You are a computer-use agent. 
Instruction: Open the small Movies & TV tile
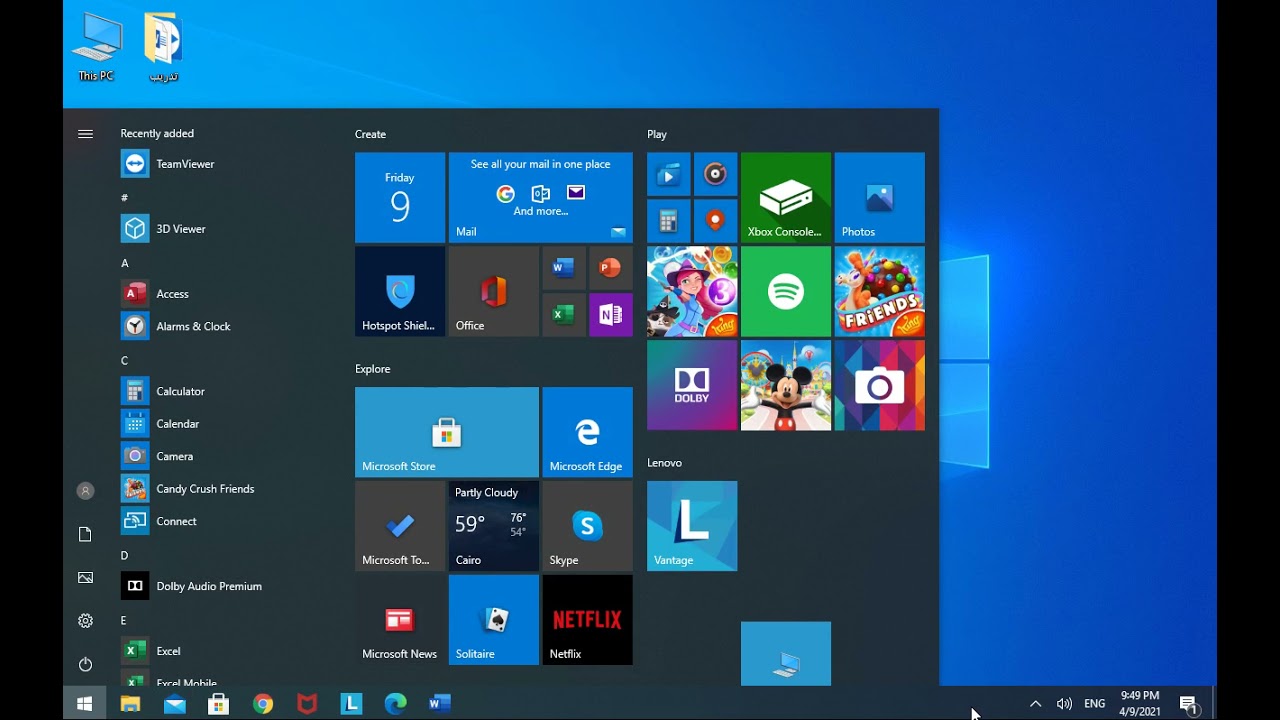point(668,174)
